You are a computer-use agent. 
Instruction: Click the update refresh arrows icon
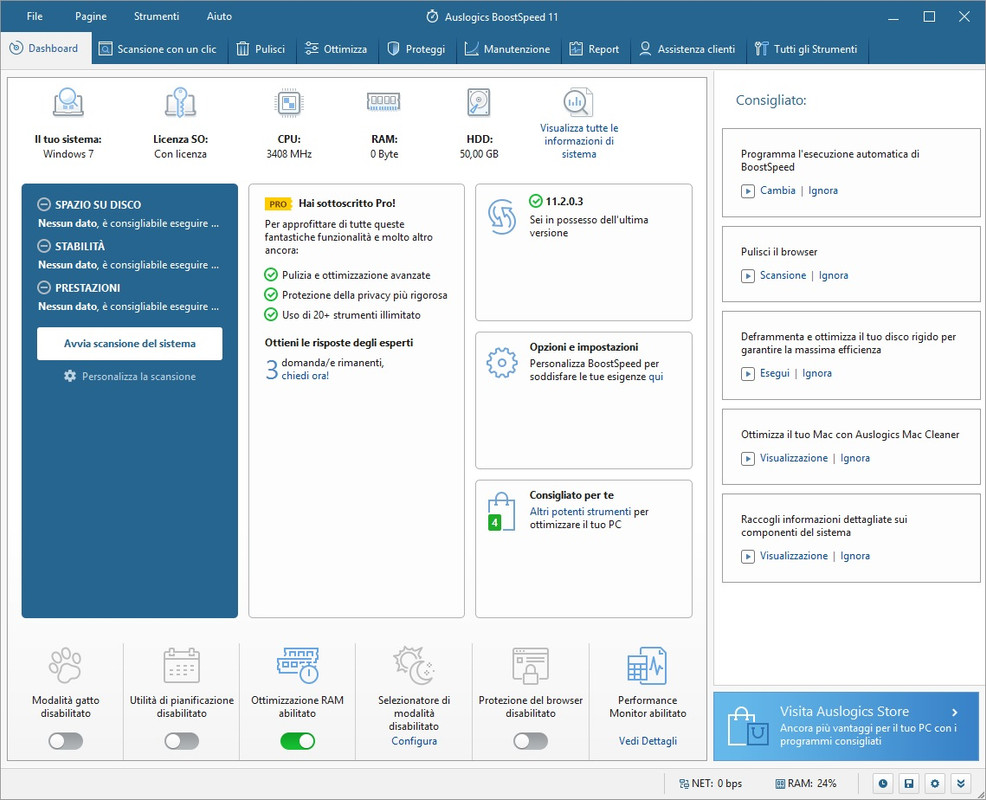pyautogui.click(x=502, y=216)
